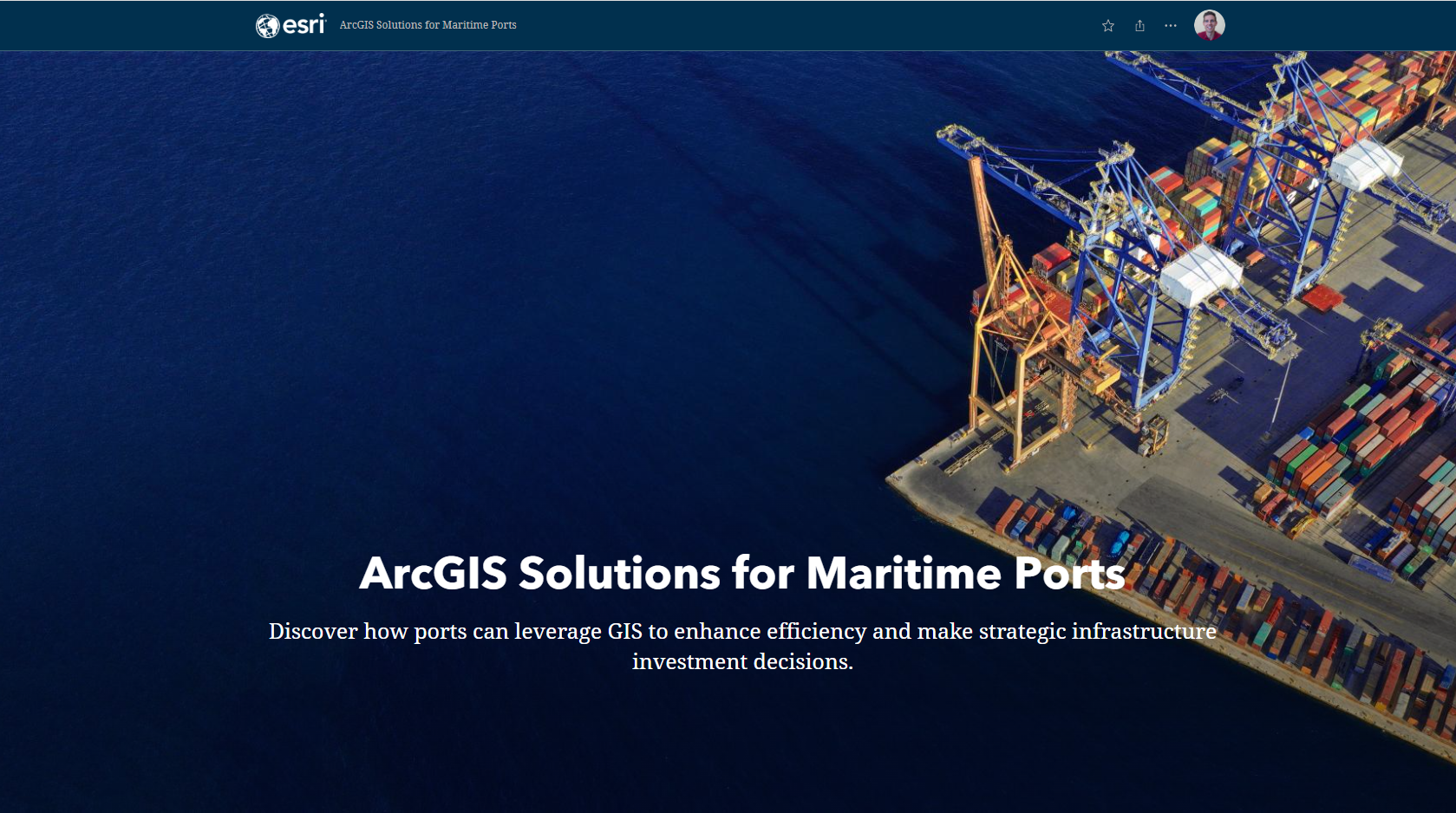Click the subtitle starting with 'Discover how ports'

pos(742,646)
